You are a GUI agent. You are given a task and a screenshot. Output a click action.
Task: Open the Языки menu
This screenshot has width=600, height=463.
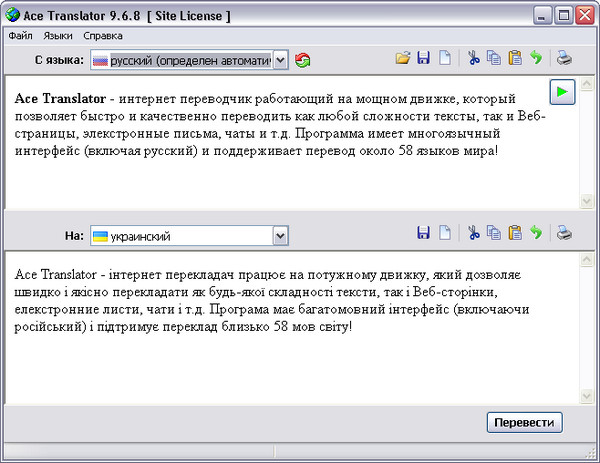(x=58, y=35)
